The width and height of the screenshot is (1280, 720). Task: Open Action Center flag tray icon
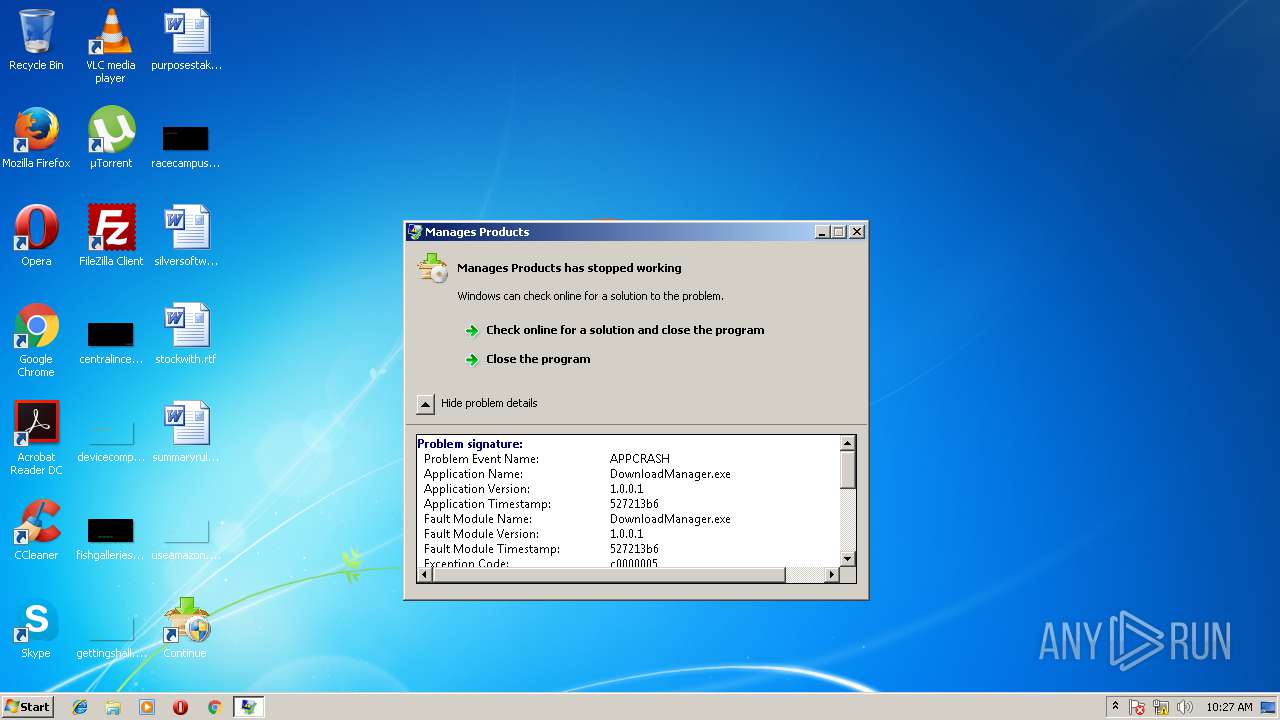[x=1137, y=707]
